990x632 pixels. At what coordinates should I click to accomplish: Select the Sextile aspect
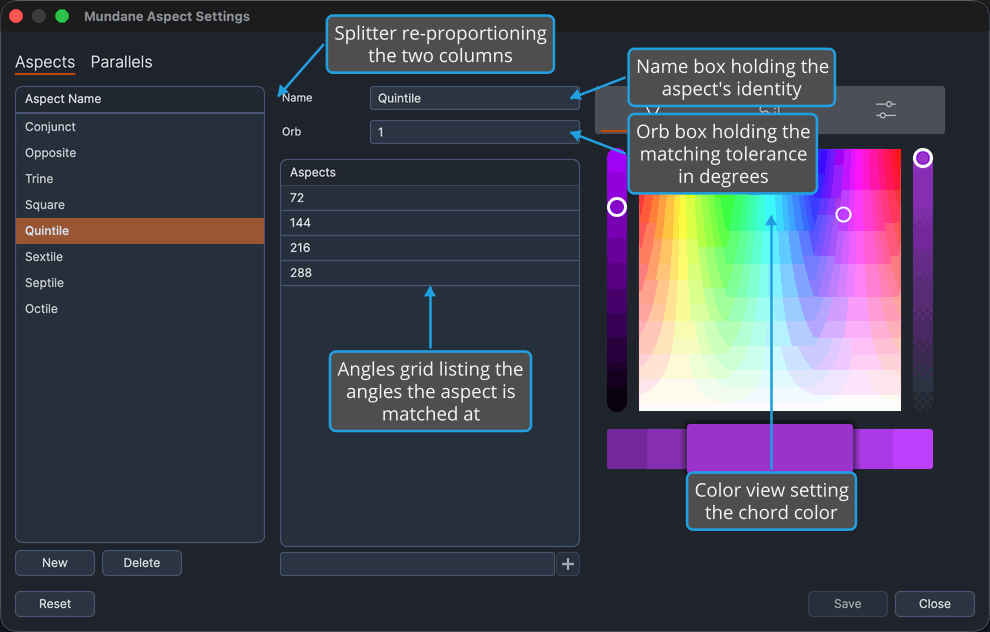(140, 257)
